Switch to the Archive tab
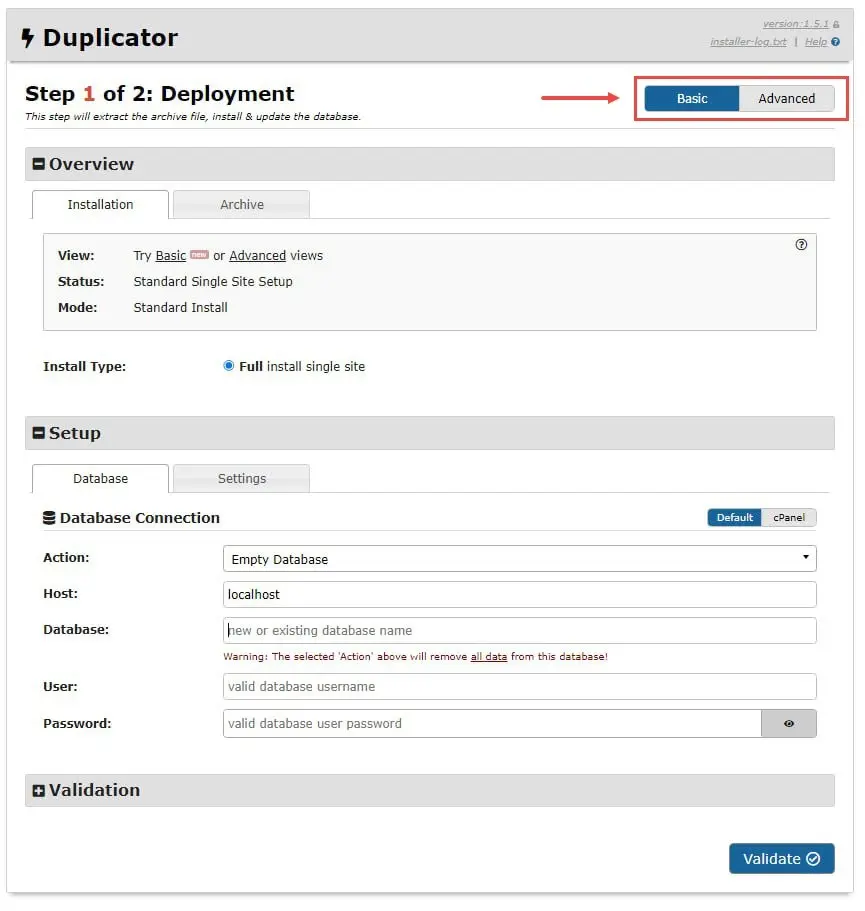865x911 pixels. 242,205
